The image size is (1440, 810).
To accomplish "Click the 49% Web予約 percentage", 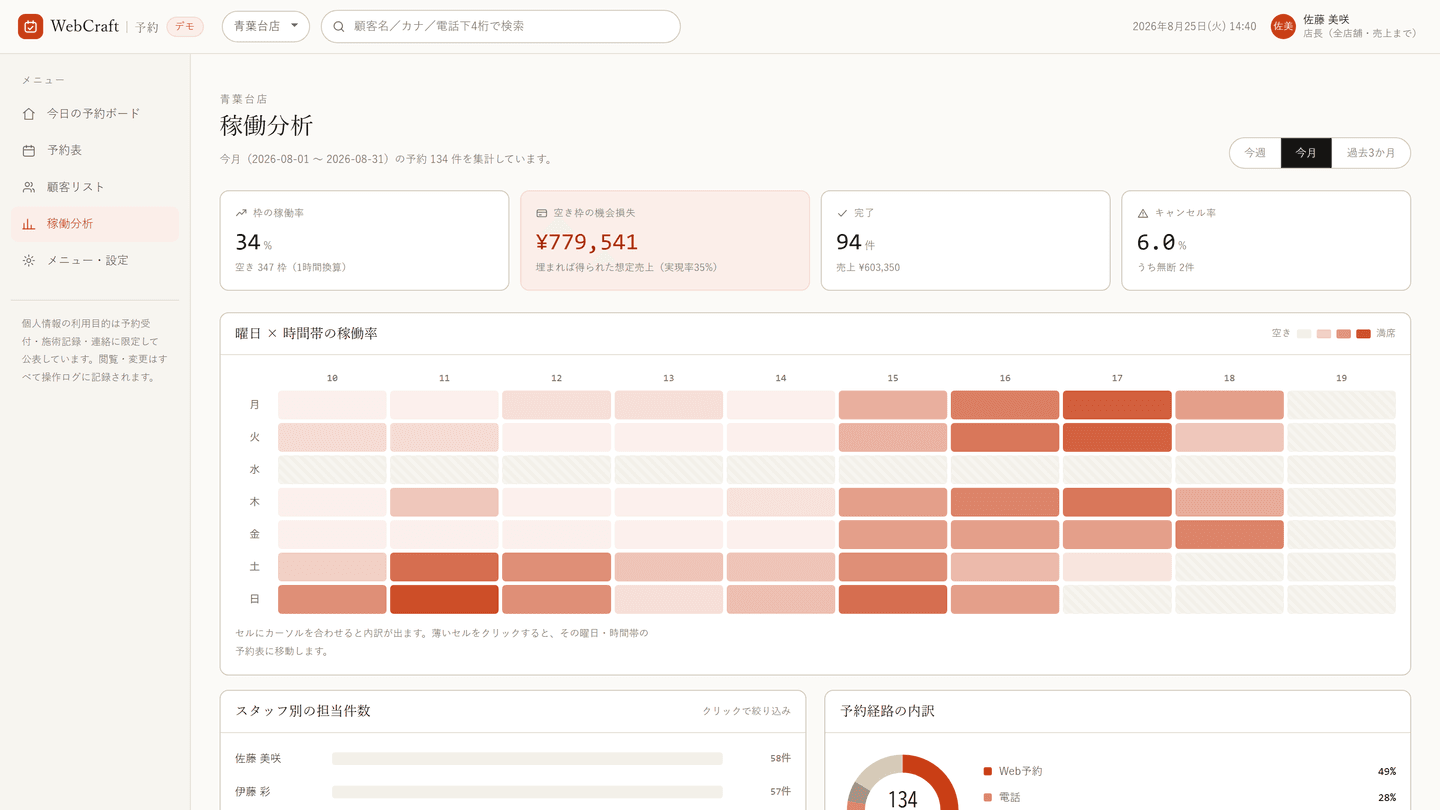I will pyautogui.click(x=1386, y=771).
